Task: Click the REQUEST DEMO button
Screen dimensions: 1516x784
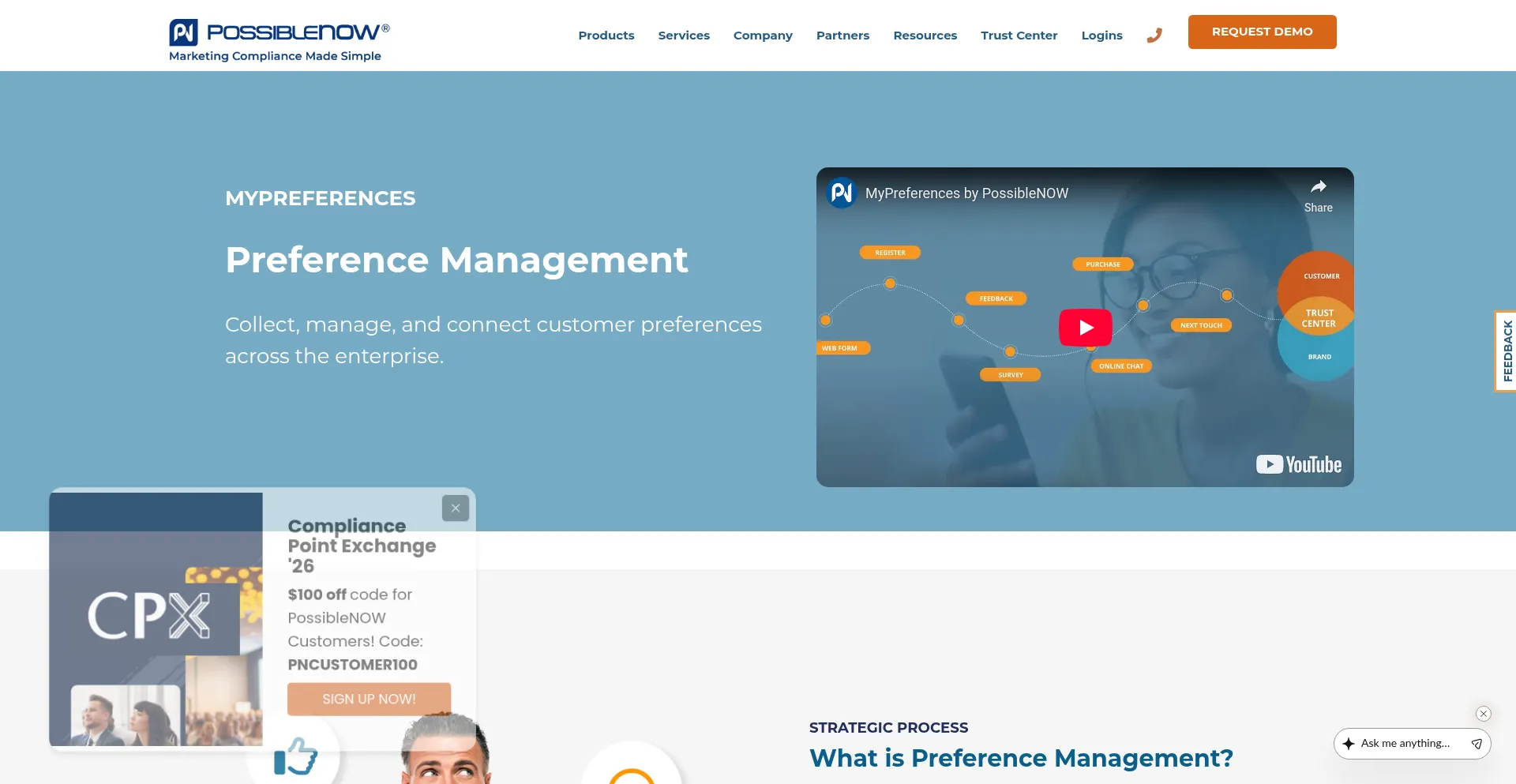Action: point(1261,32)
